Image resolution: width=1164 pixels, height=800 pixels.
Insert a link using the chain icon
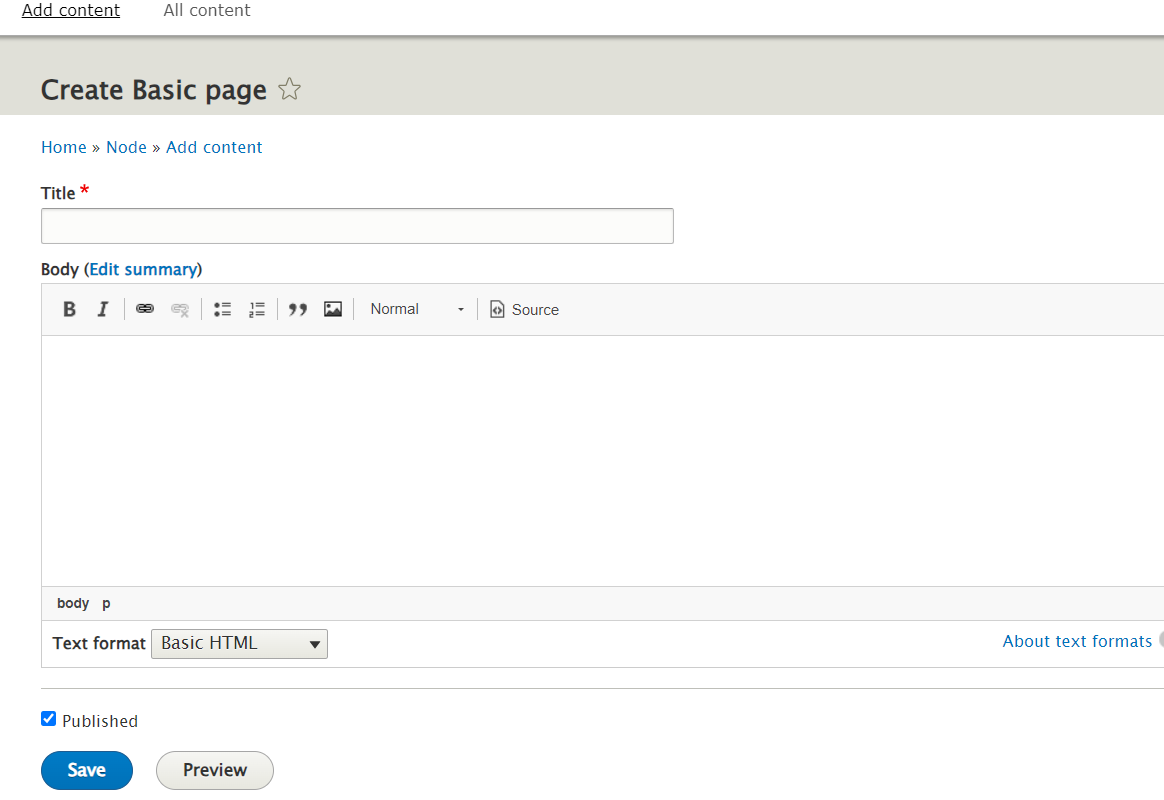coord(145,309)
